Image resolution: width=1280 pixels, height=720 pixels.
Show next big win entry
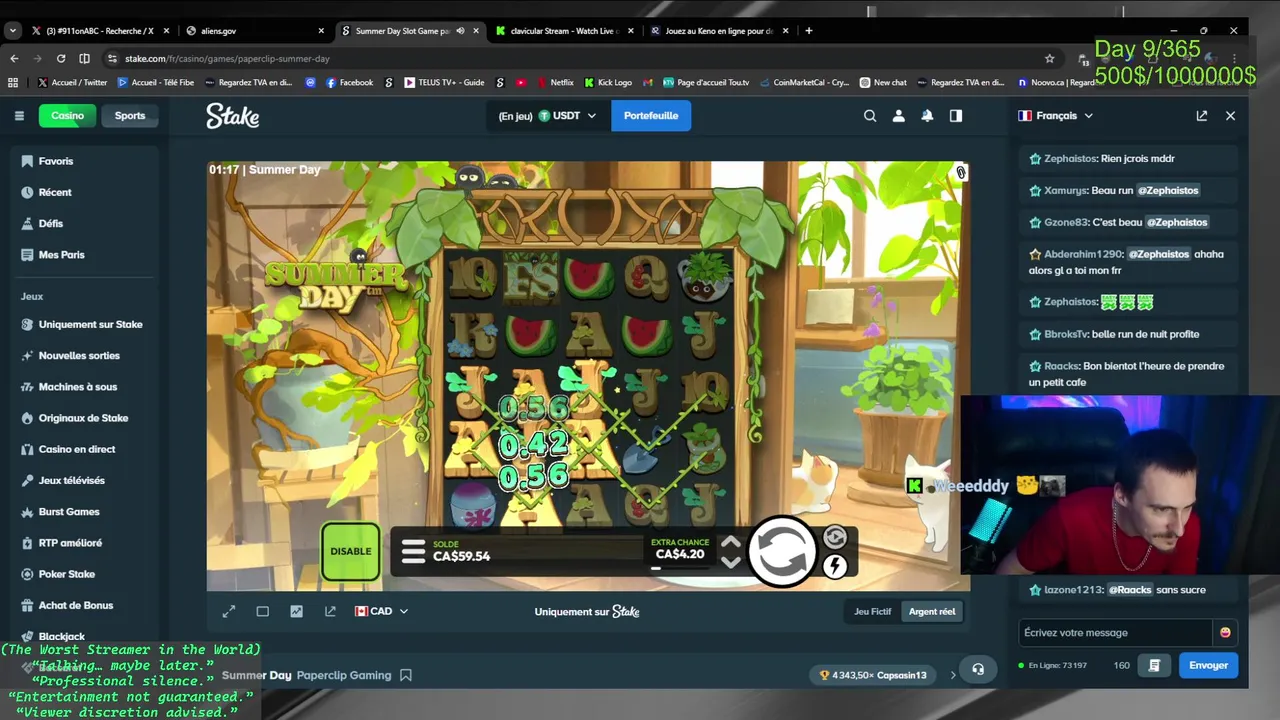point(952,675)
